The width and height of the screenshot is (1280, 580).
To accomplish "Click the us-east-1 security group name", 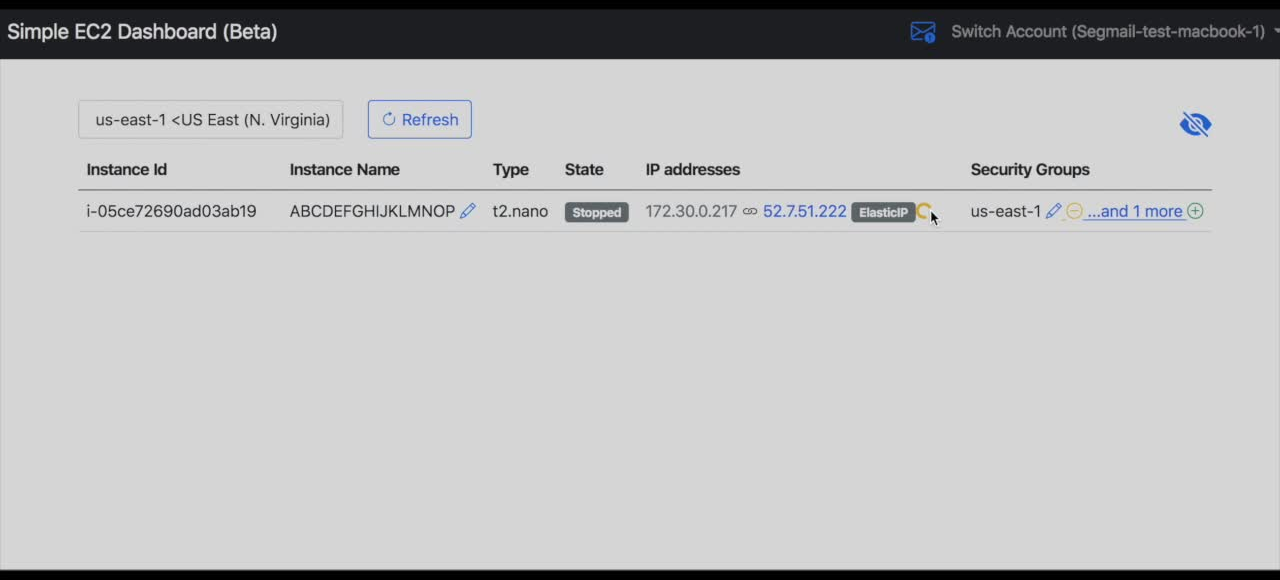I will [1006, 212].
